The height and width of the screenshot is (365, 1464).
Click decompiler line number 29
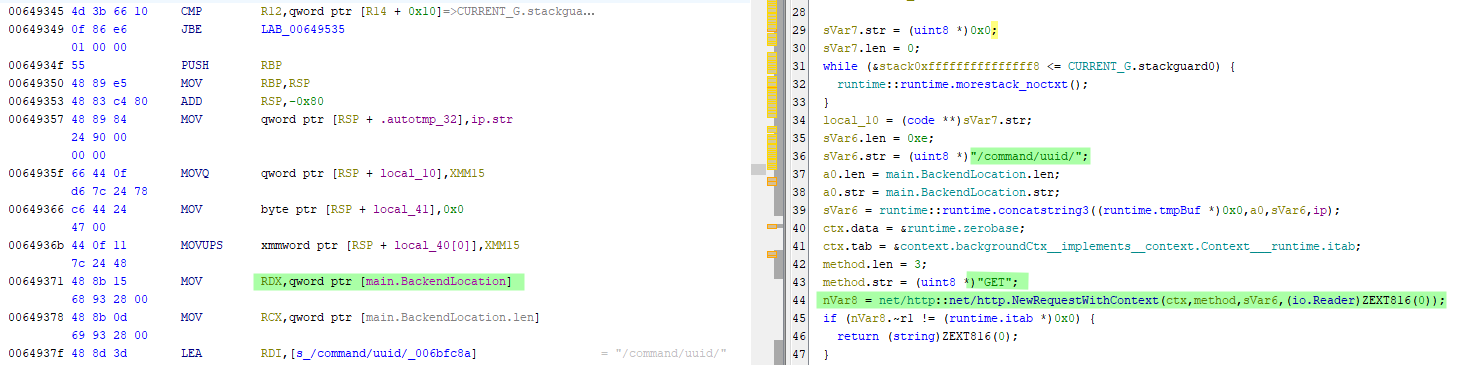799,30
